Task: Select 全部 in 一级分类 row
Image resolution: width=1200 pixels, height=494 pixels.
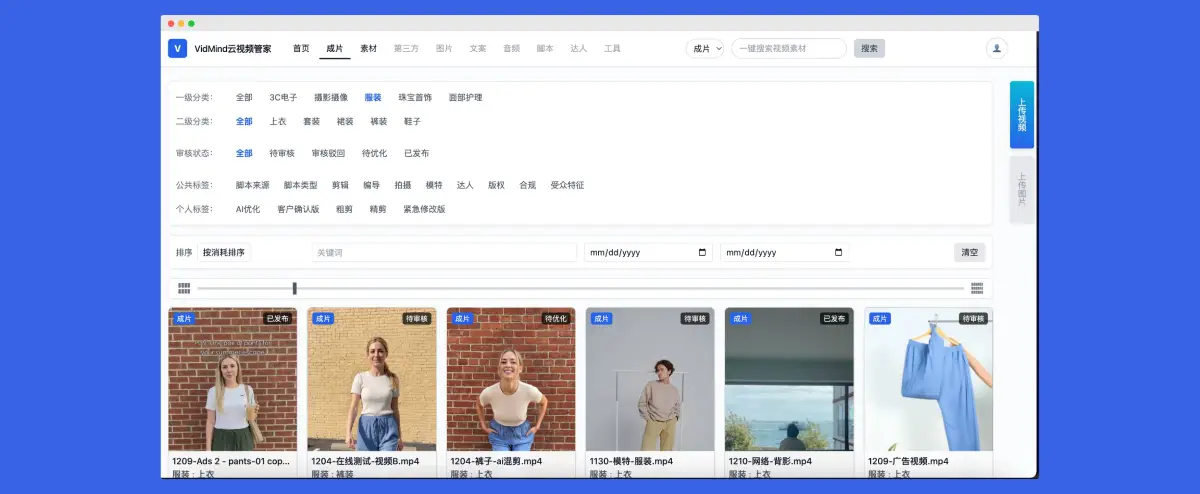Action: tap(244, 97)
